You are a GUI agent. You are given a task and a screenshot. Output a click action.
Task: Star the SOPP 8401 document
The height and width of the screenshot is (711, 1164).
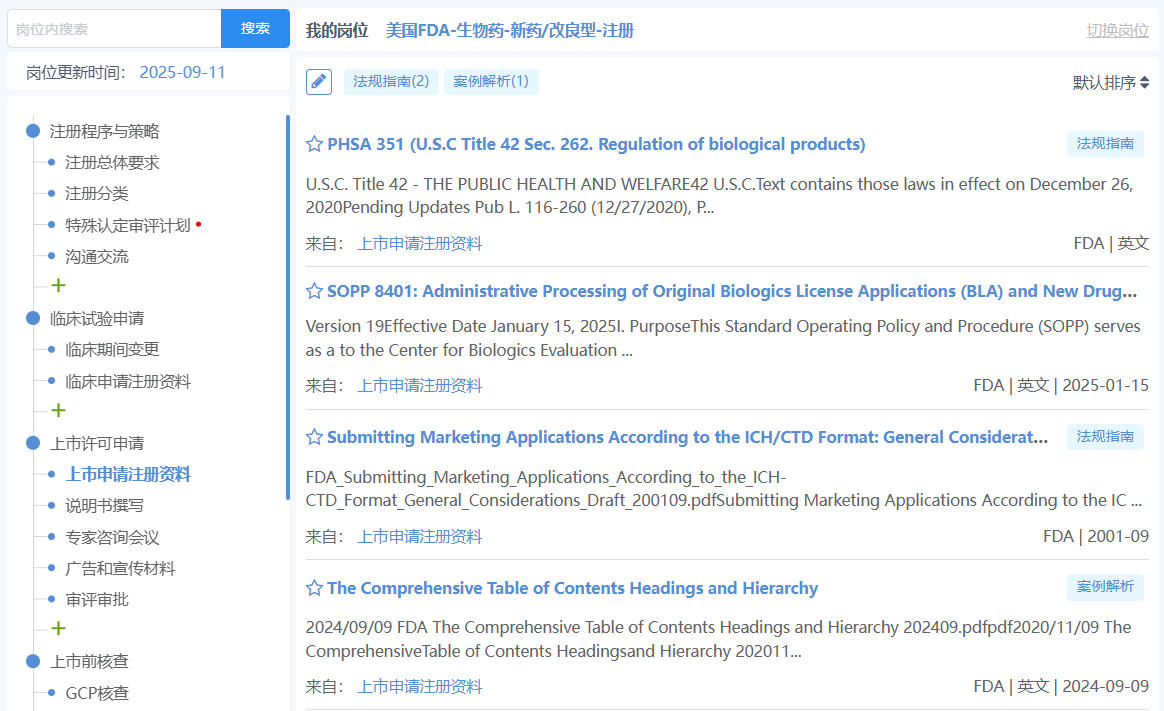pos(314,291)
